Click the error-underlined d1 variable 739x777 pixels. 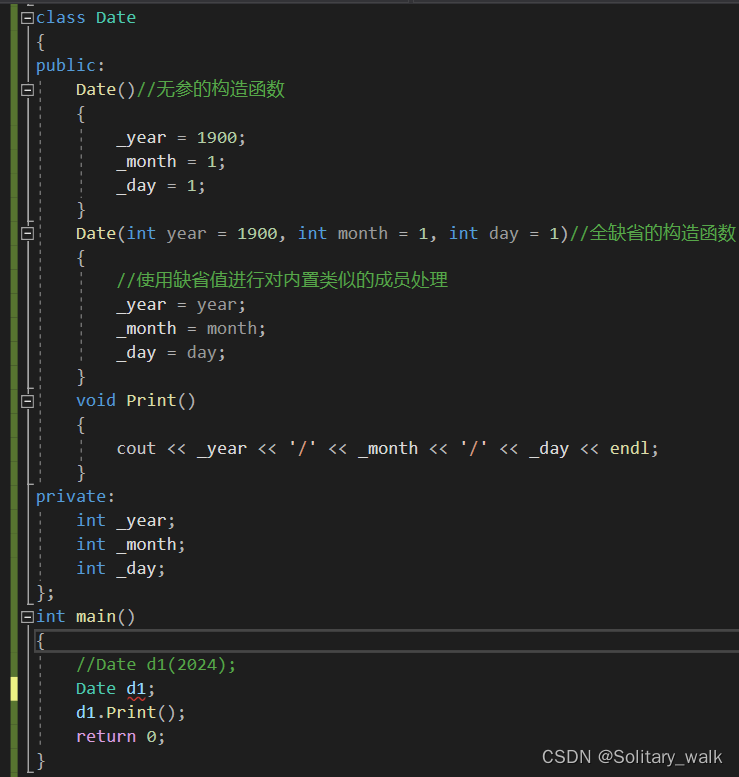136,689
